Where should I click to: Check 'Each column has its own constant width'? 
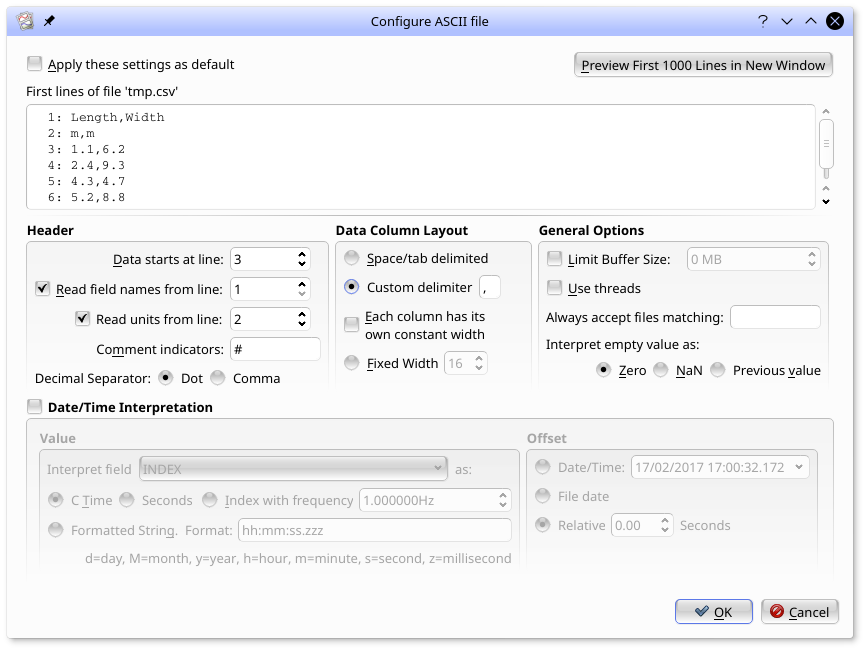click(352, 324)
